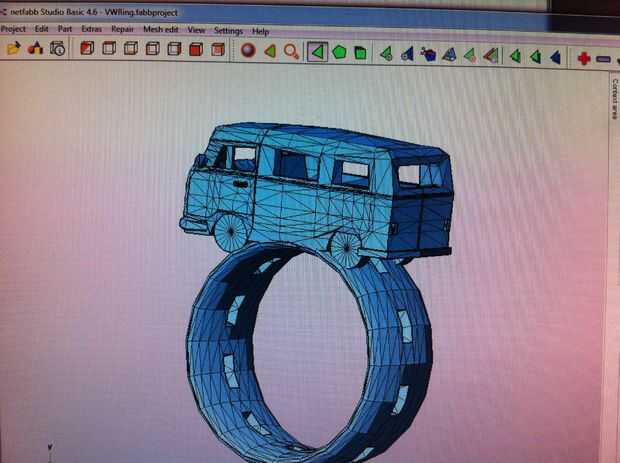
Task: Select the last orange-faced view cube icon
Action: [217, 50]
